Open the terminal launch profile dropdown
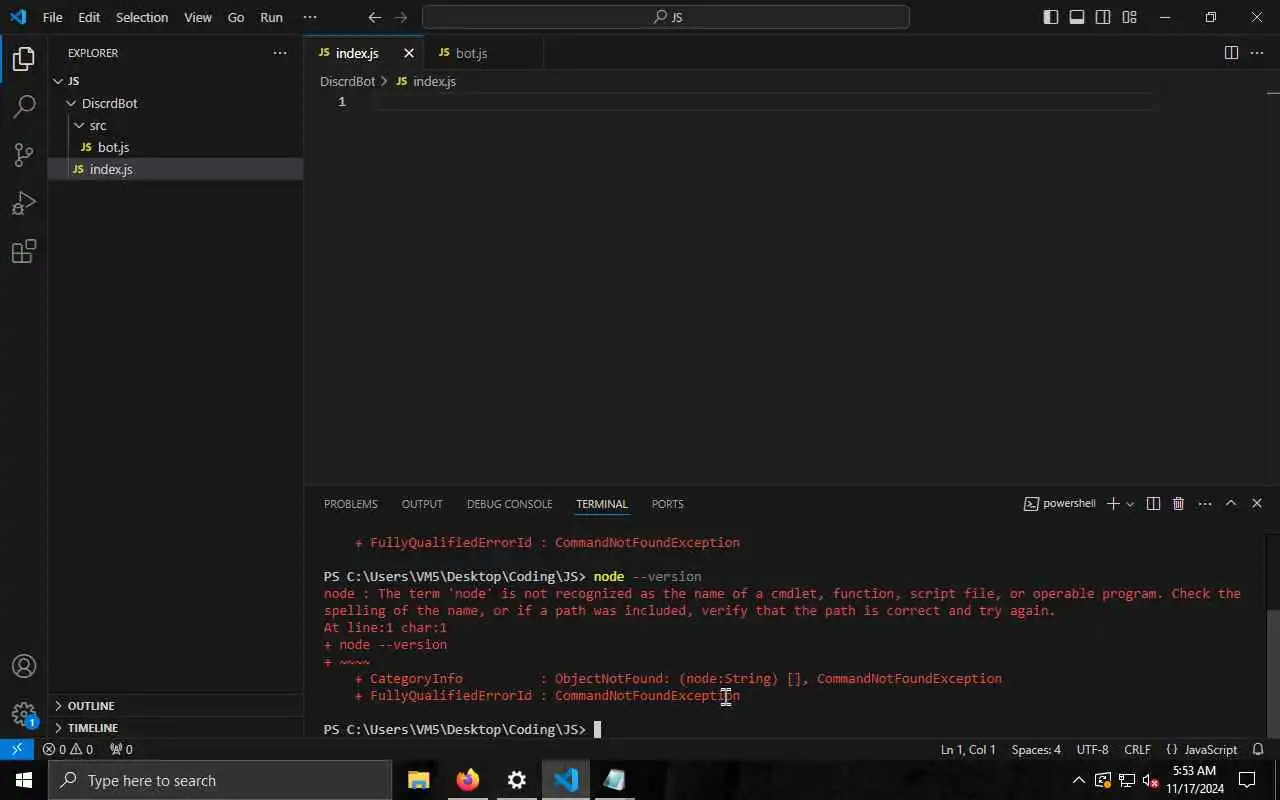 click(1131, 504)
